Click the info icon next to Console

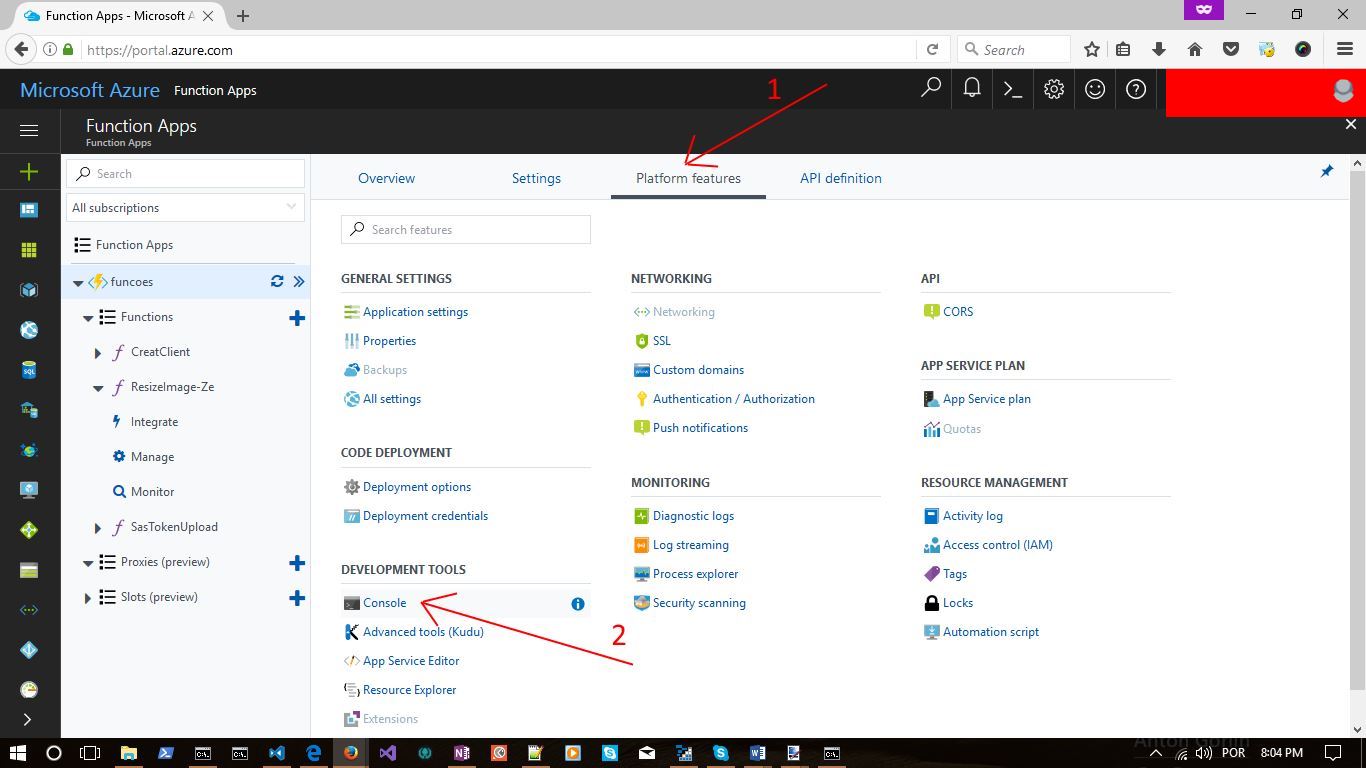[577, 604]
